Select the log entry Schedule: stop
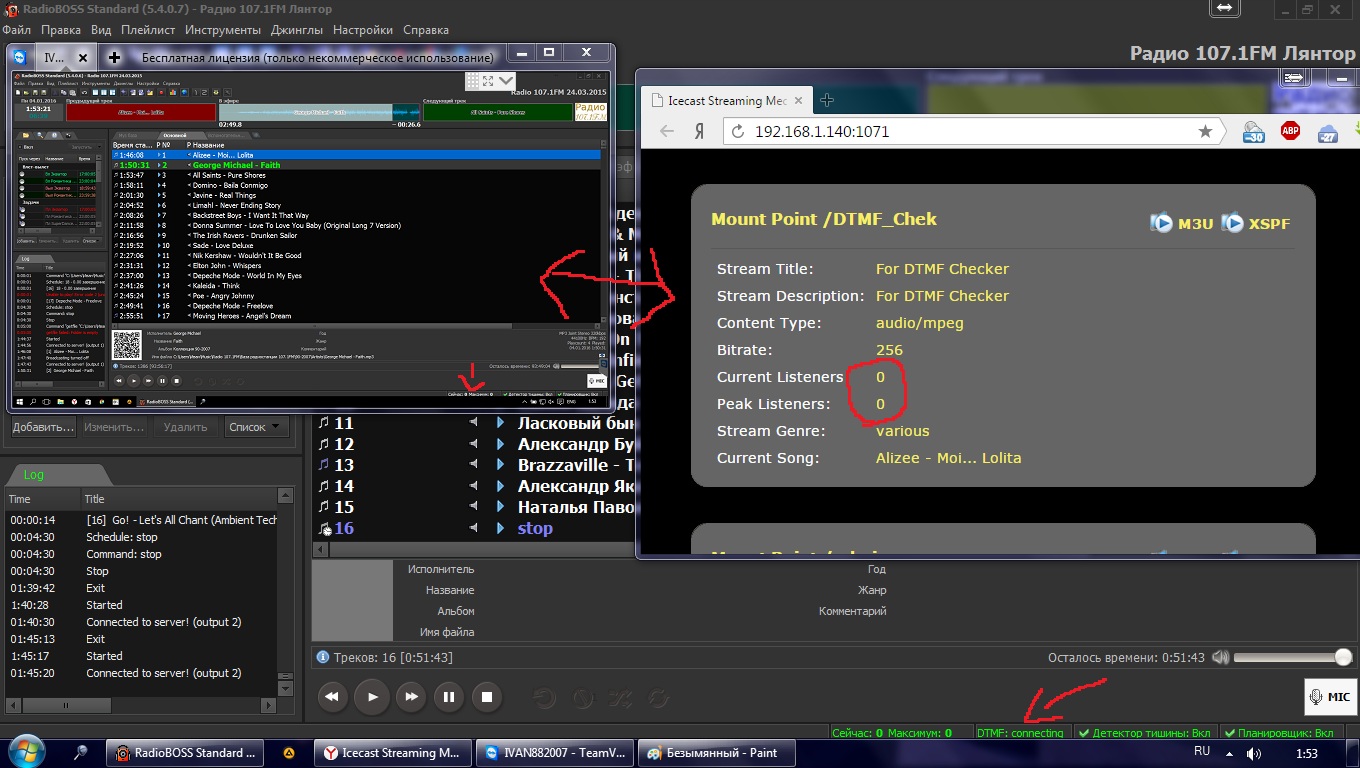This screenshot has width=1360, height=768. [x=141, y=537]
